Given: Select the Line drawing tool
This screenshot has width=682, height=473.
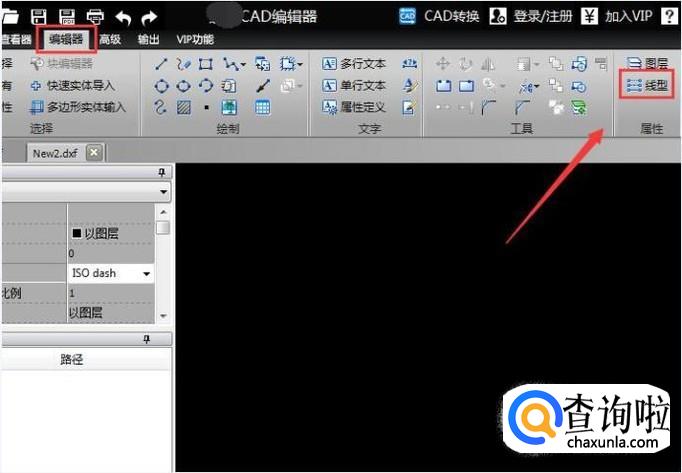Looking at the screenshot, I should pos(161,64).
